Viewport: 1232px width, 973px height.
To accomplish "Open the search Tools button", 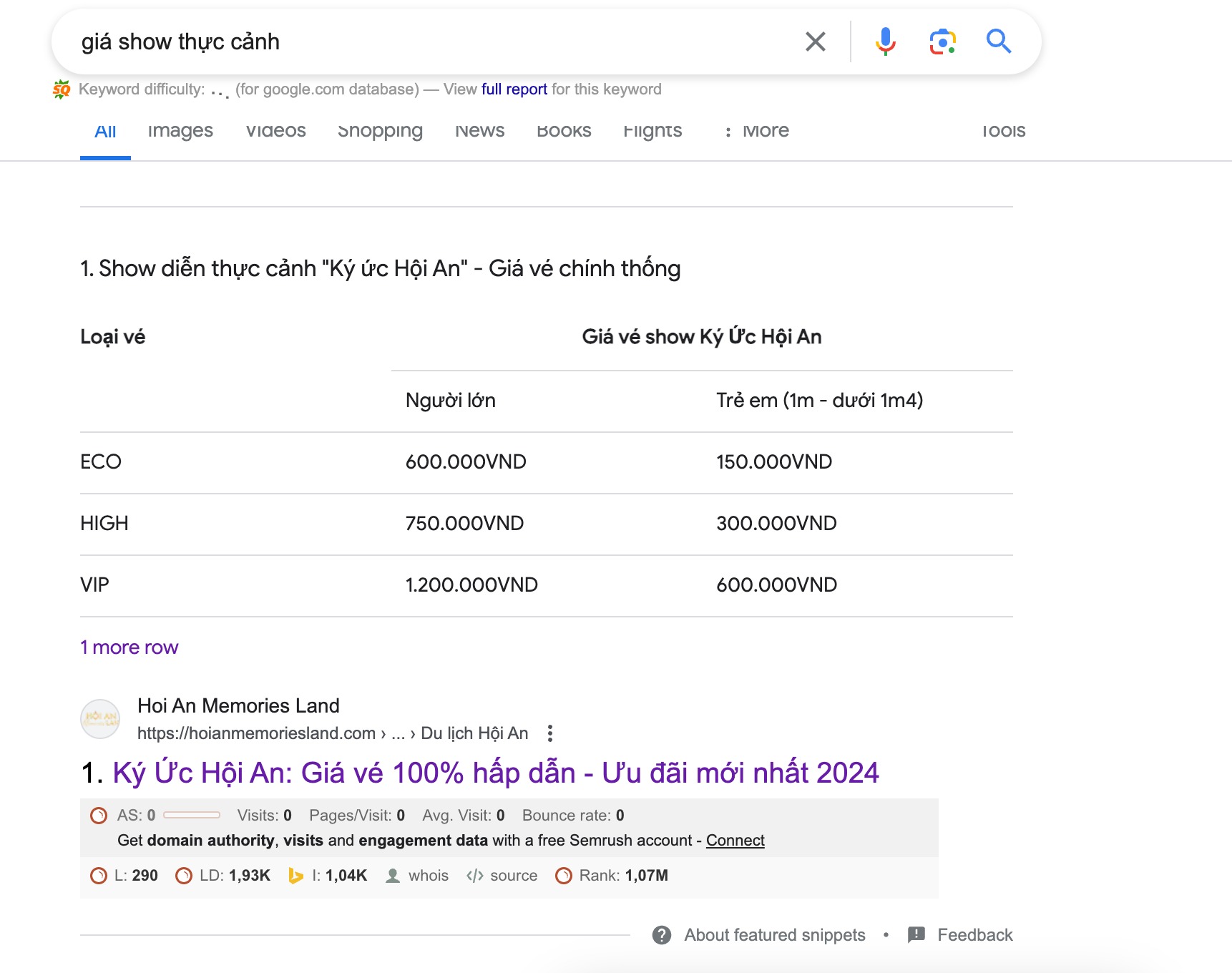I will [1003, 131].
